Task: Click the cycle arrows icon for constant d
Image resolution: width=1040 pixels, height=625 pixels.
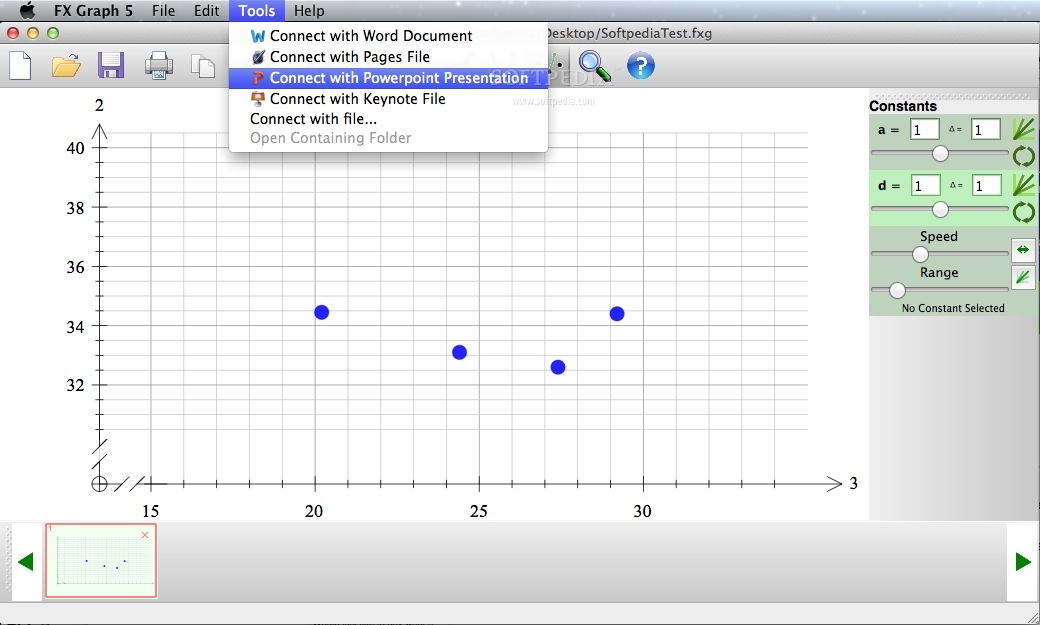Action: 1023,212
